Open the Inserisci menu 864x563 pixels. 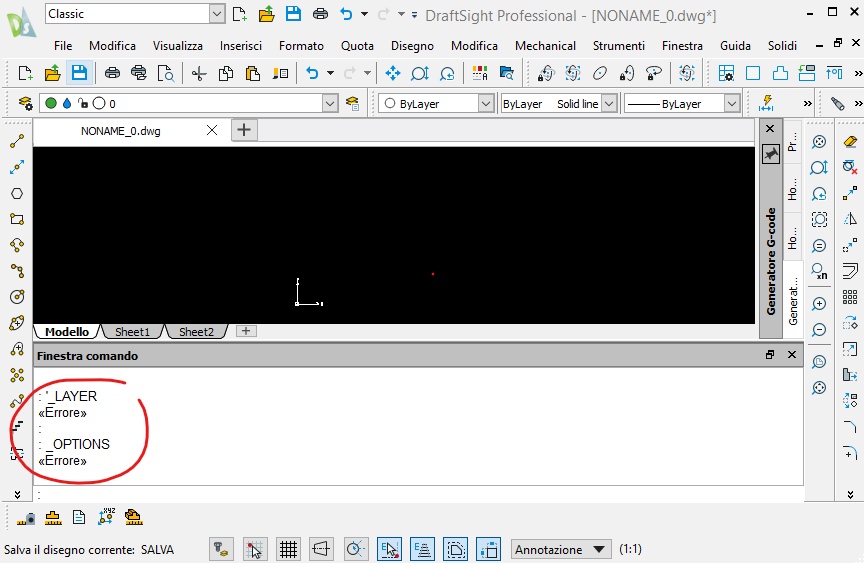pyautogui.click(x=241, y=46)
